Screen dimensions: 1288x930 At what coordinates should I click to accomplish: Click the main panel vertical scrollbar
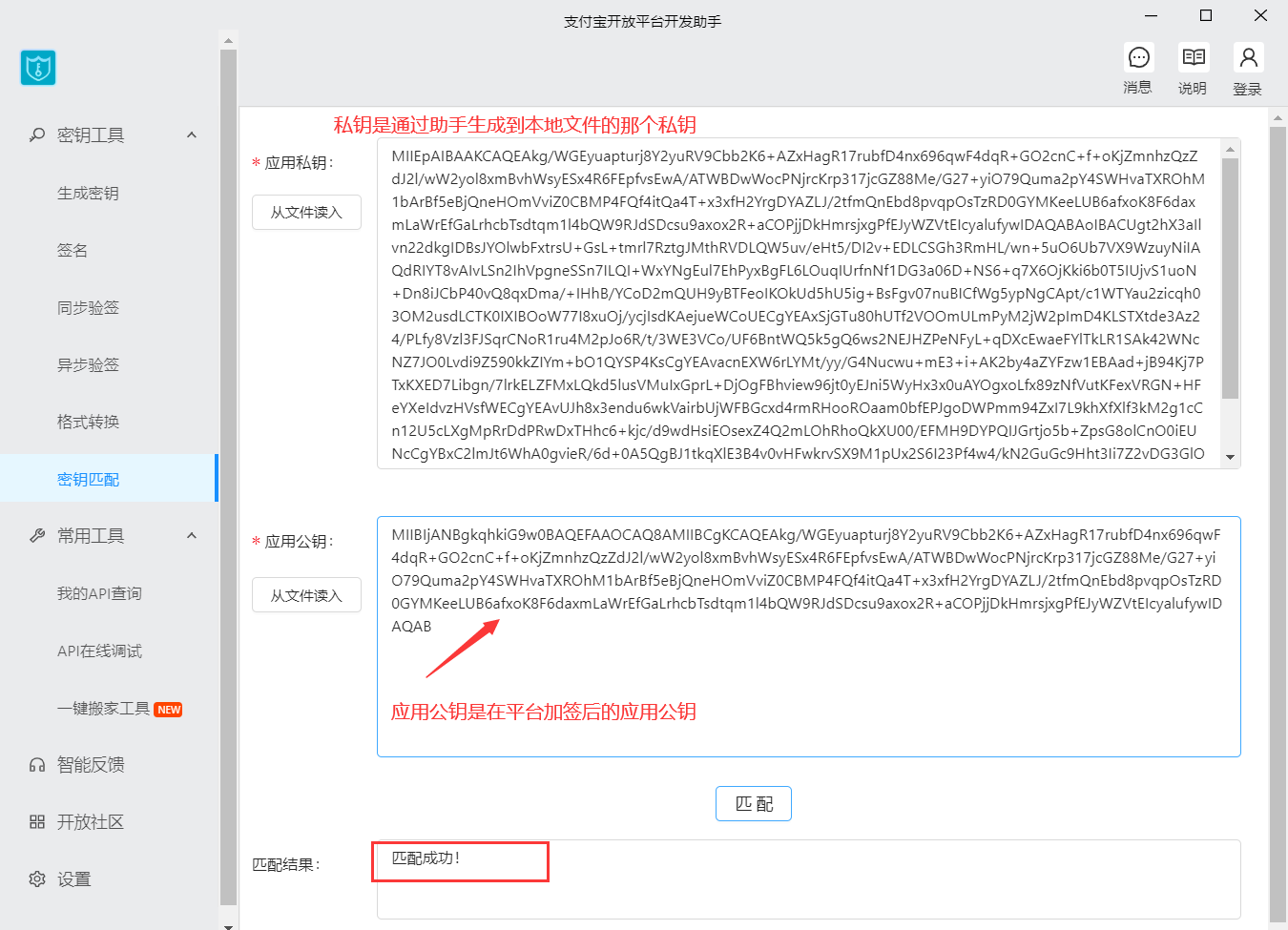click(1278, 525)
